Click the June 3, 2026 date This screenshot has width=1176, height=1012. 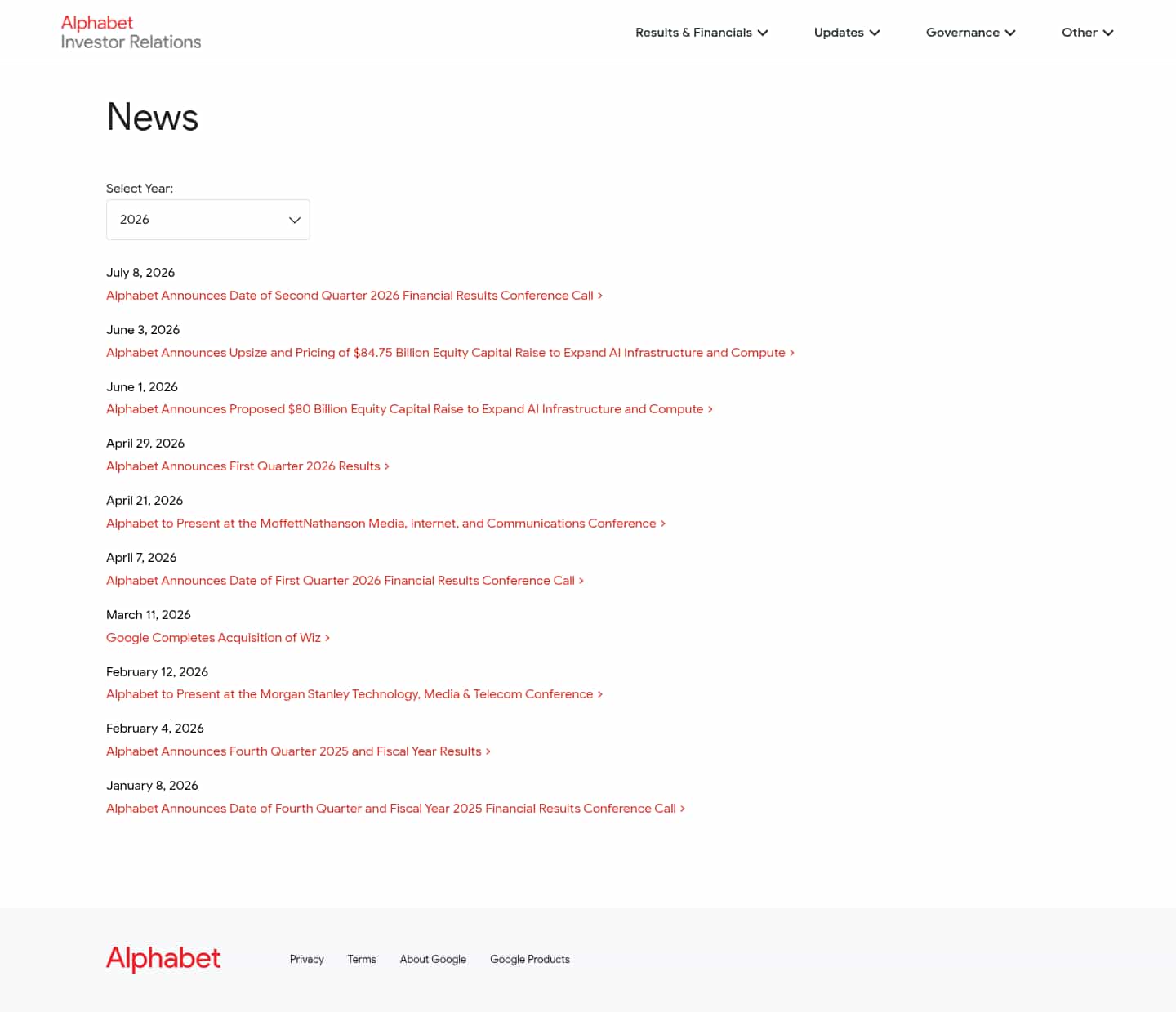(143, 330)
